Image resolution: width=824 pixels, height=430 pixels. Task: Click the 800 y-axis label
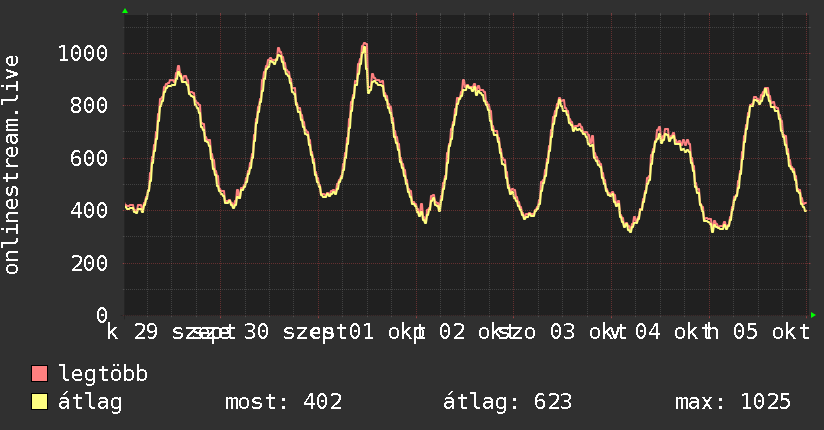coord(89,106)
